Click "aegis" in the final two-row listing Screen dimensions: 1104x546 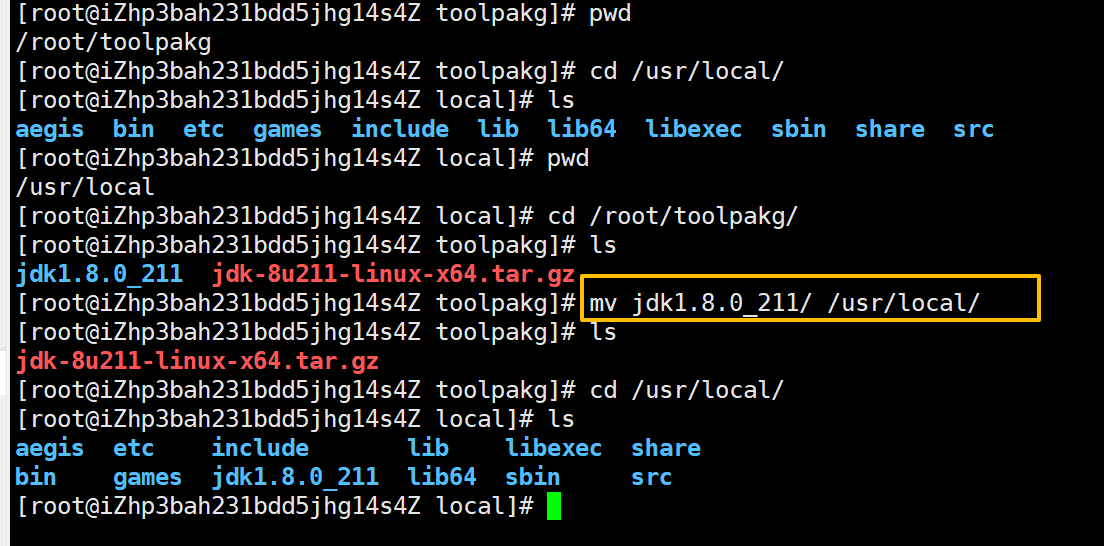click(x=50, y=448)
